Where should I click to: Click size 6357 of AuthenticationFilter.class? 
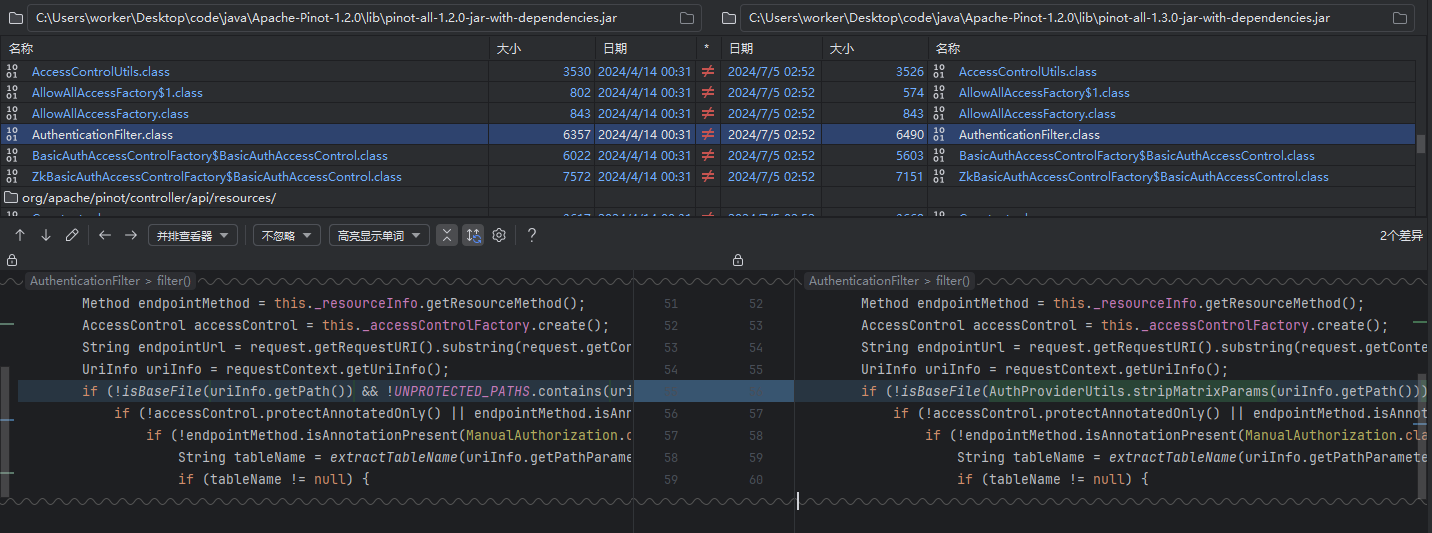[x=577, y=134]
